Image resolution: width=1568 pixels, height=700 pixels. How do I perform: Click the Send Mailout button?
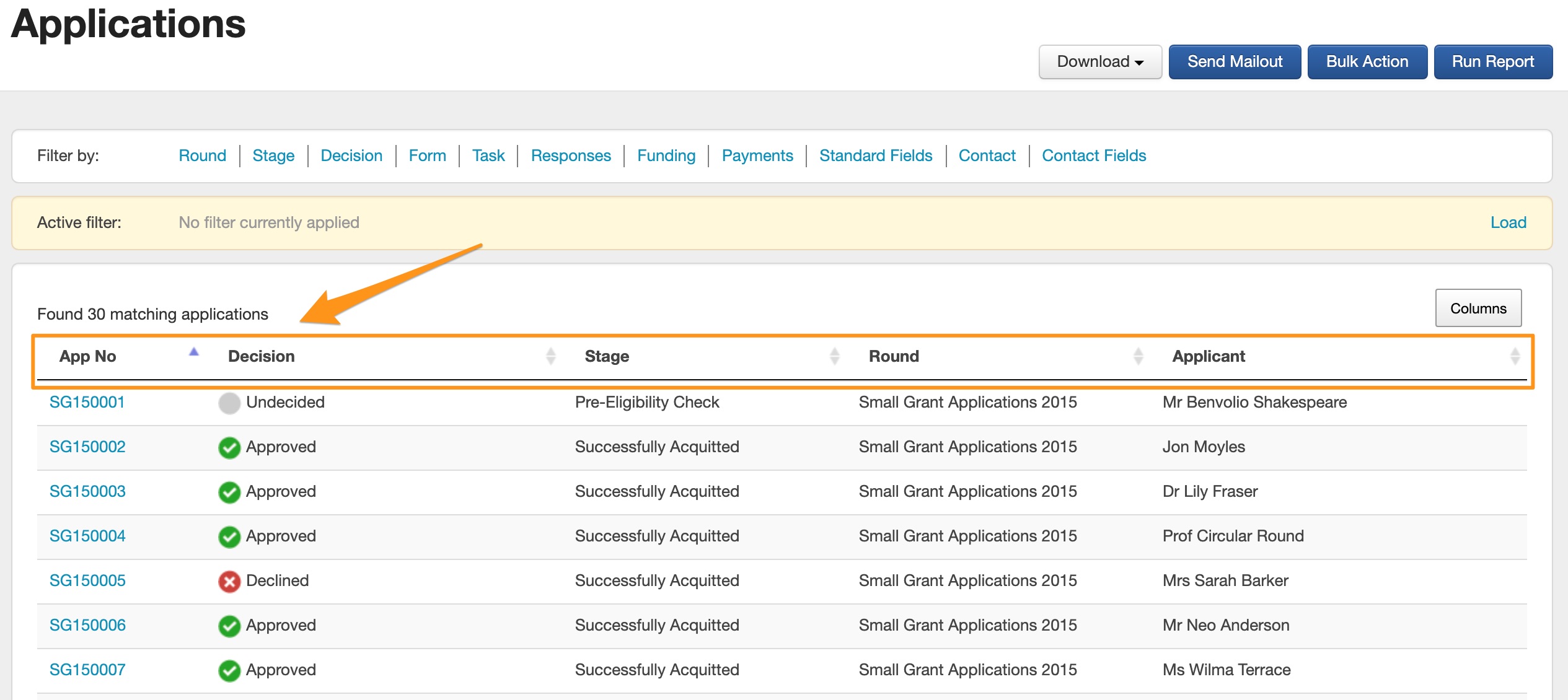point(1234,62)
